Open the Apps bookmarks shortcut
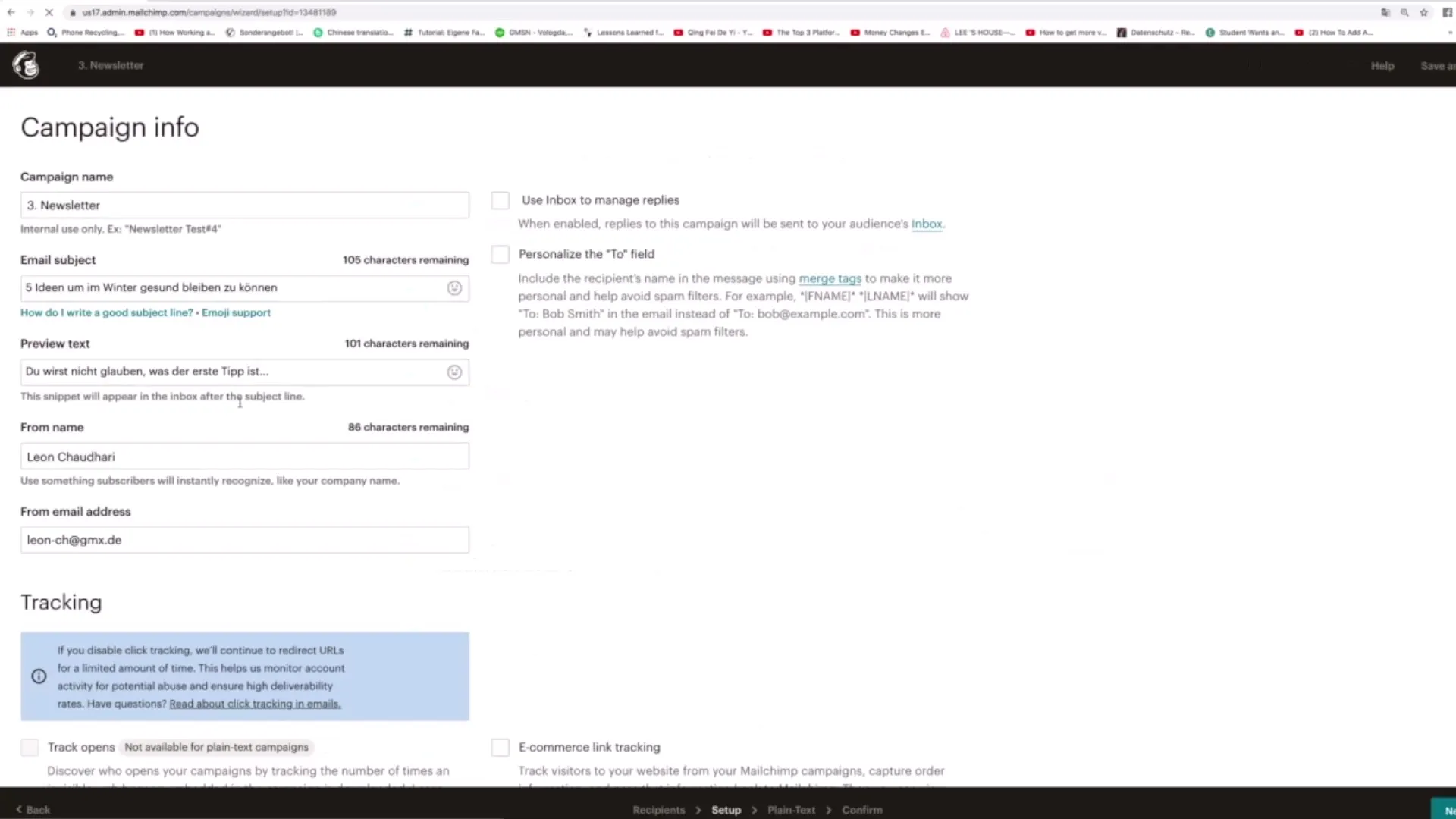 click(22, 33)
